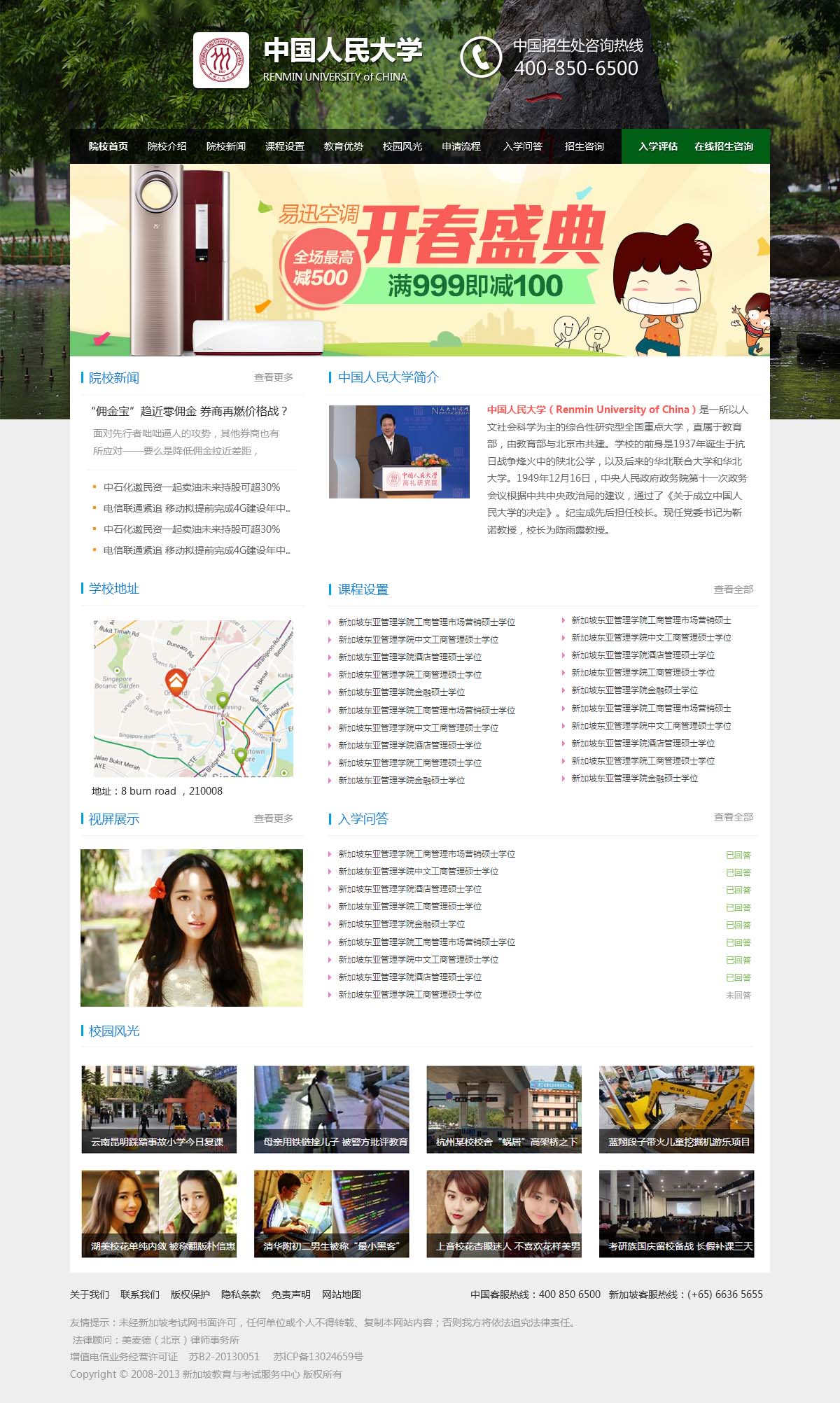The width and height of the screenshot is (840, 1403).
Task: Open 联系我们 link in the footer
Action: 140,1294
